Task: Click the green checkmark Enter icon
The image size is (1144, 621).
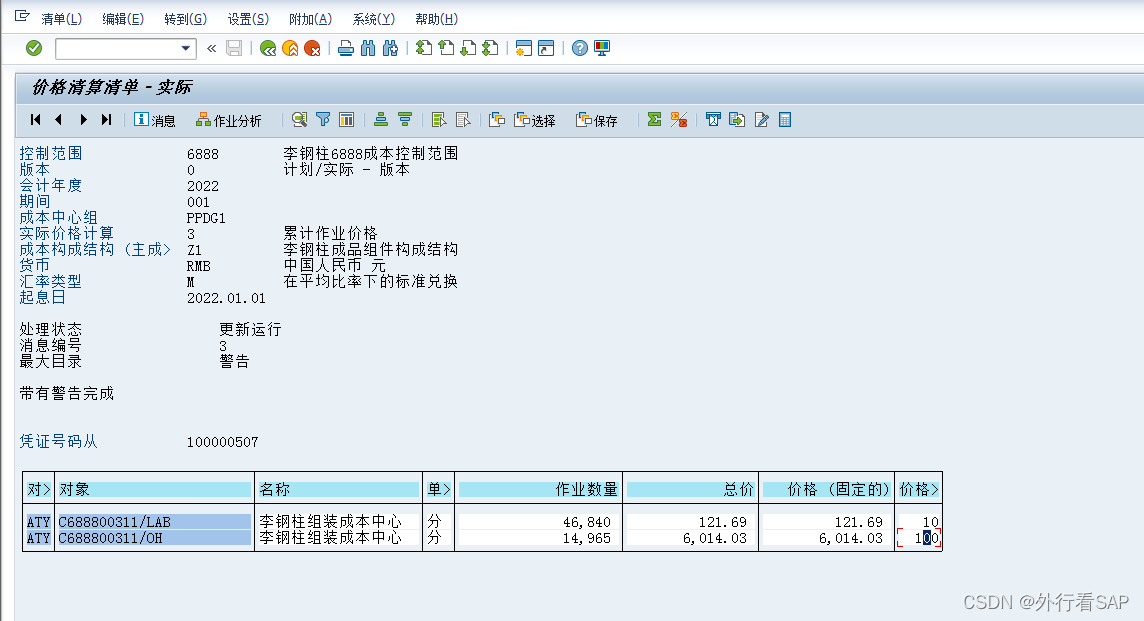Action: [34, 48]
